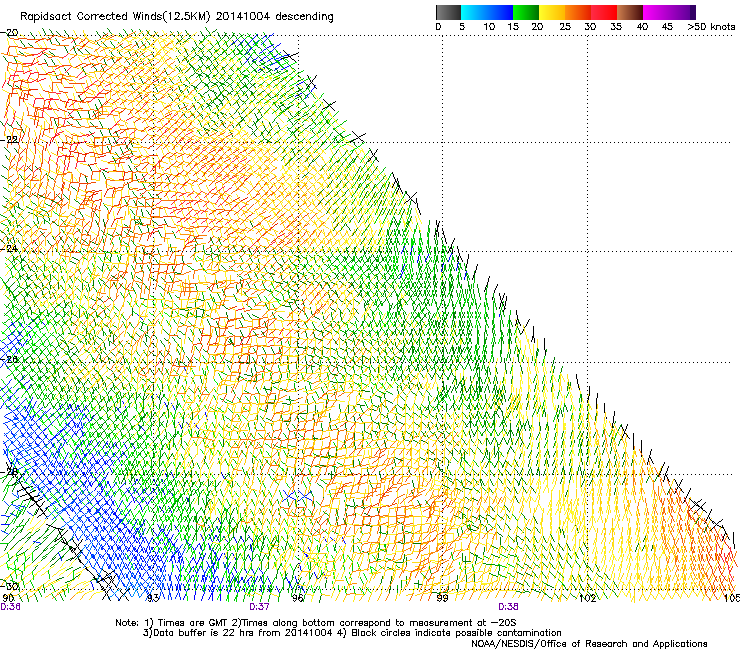Click the '93' longitude axis label

coord(152,598)
